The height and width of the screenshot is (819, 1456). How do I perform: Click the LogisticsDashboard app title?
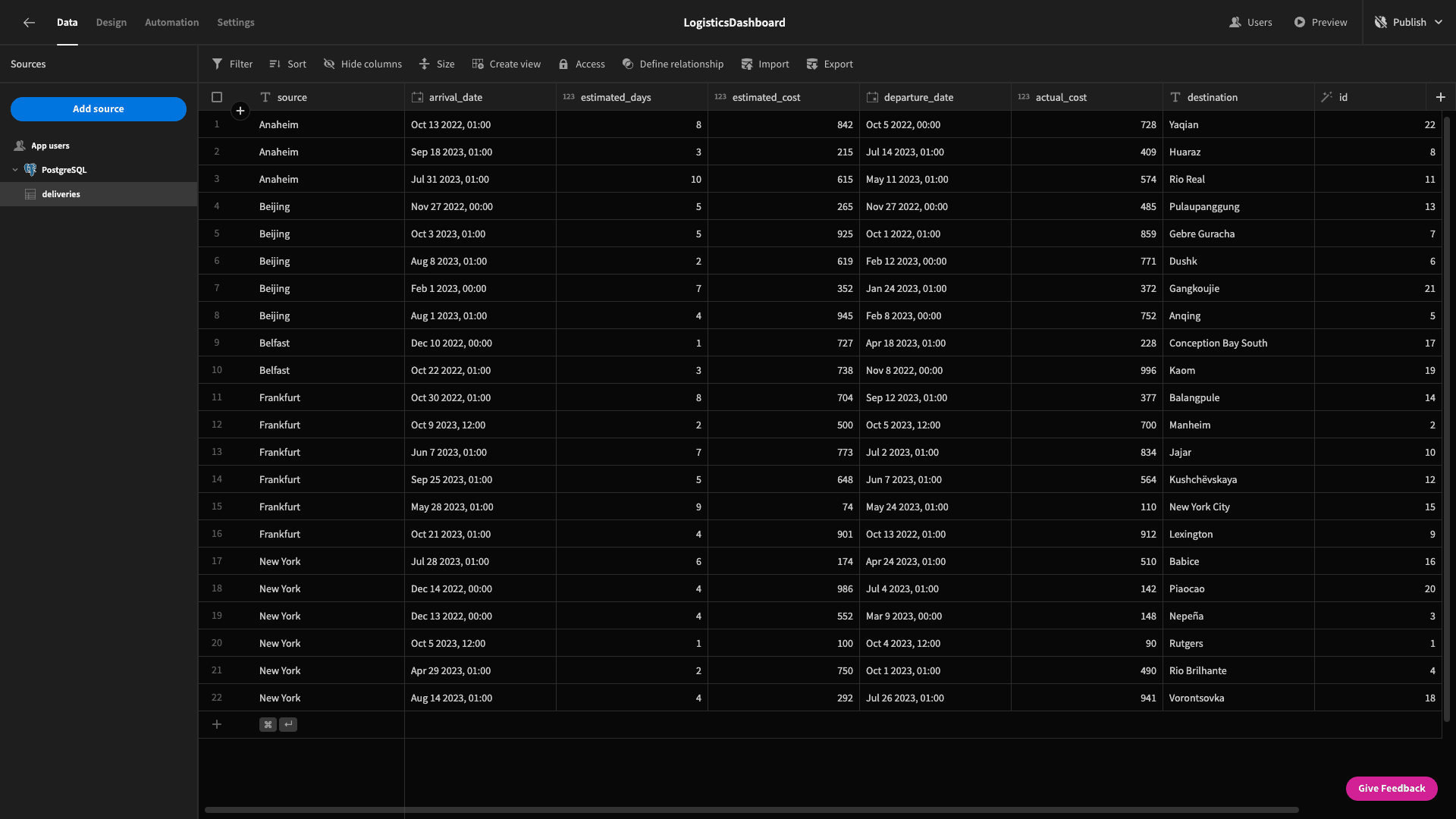coord(734,23)
